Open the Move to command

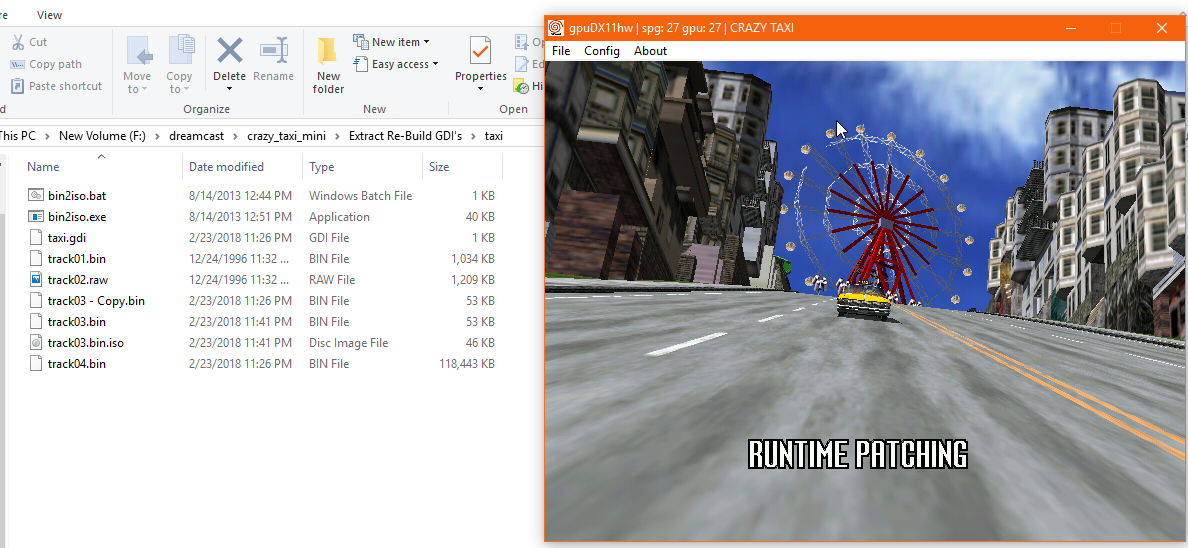pyautogui.click(x=137, y=65)
